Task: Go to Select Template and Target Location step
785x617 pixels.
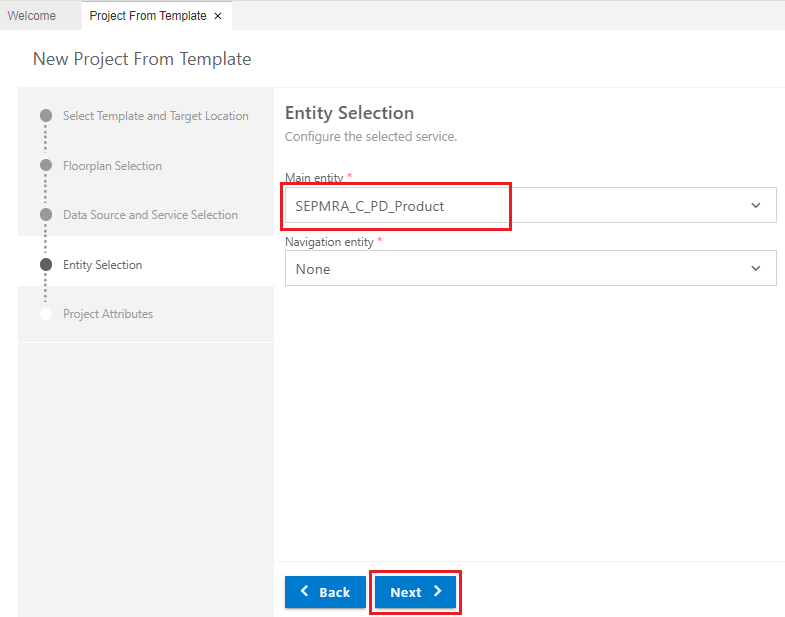Action: coord(155,116)
